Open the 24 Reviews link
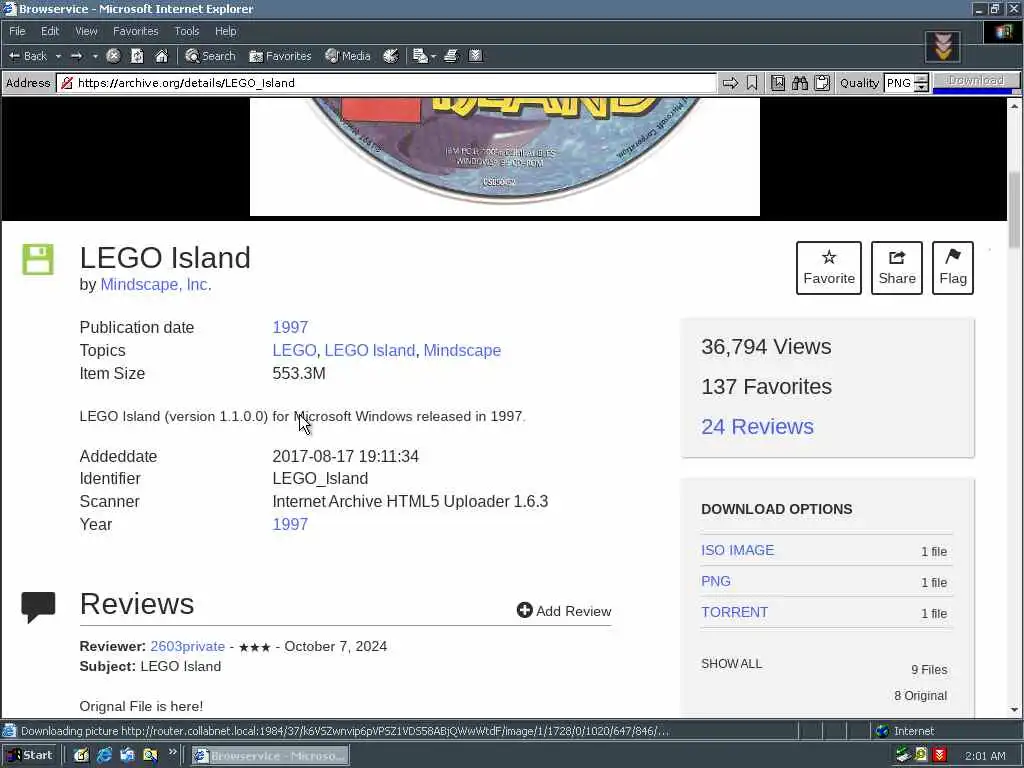 point(758,426)
